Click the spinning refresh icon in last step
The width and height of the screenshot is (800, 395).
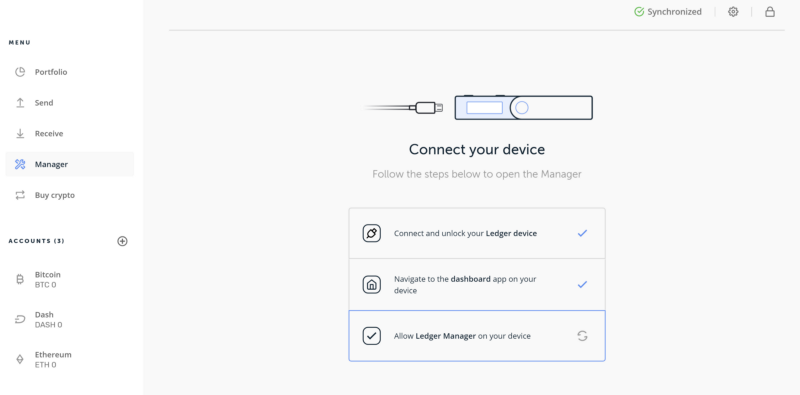point(582,336)
